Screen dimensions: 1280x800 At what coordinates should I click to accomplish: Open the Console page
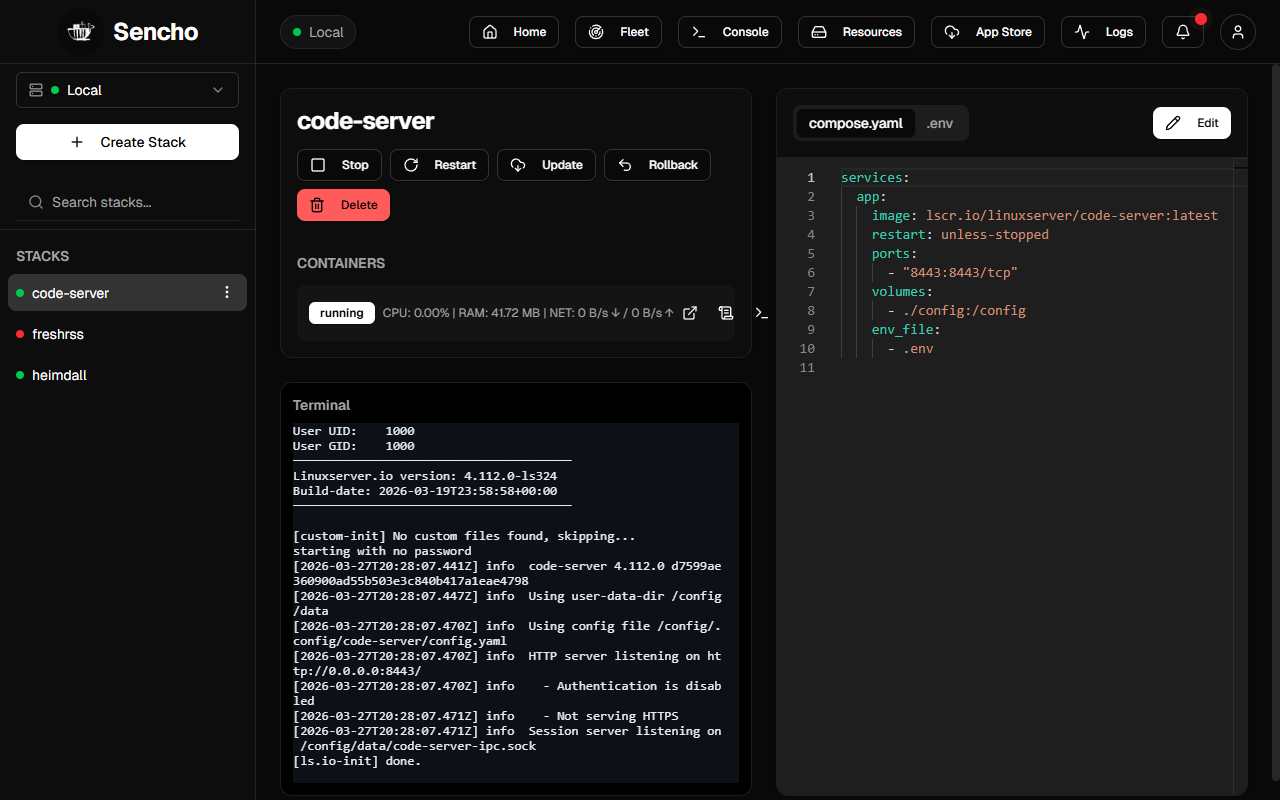click(730, 32)
